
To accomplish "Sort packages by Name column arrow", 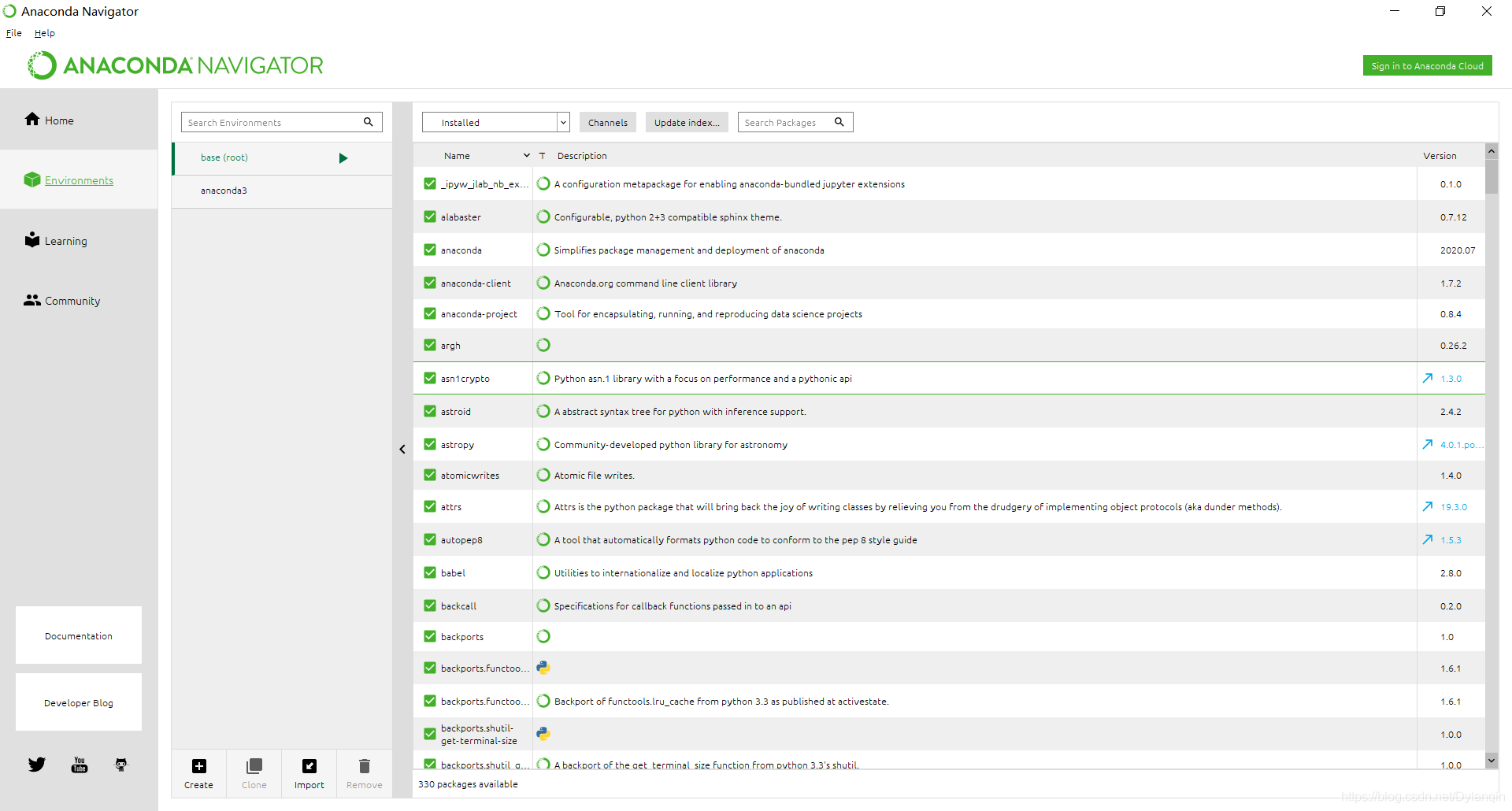I will coord(526,156).
